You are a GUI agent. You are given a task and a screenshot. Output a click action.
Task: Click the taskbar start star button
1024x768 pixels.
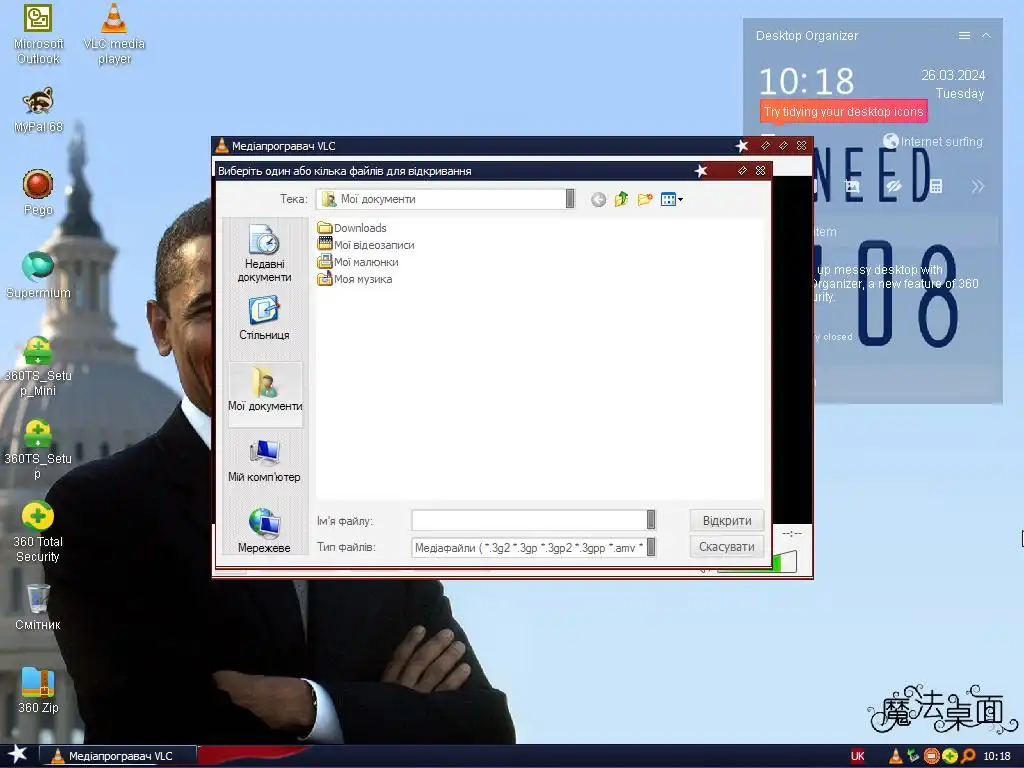18,755
